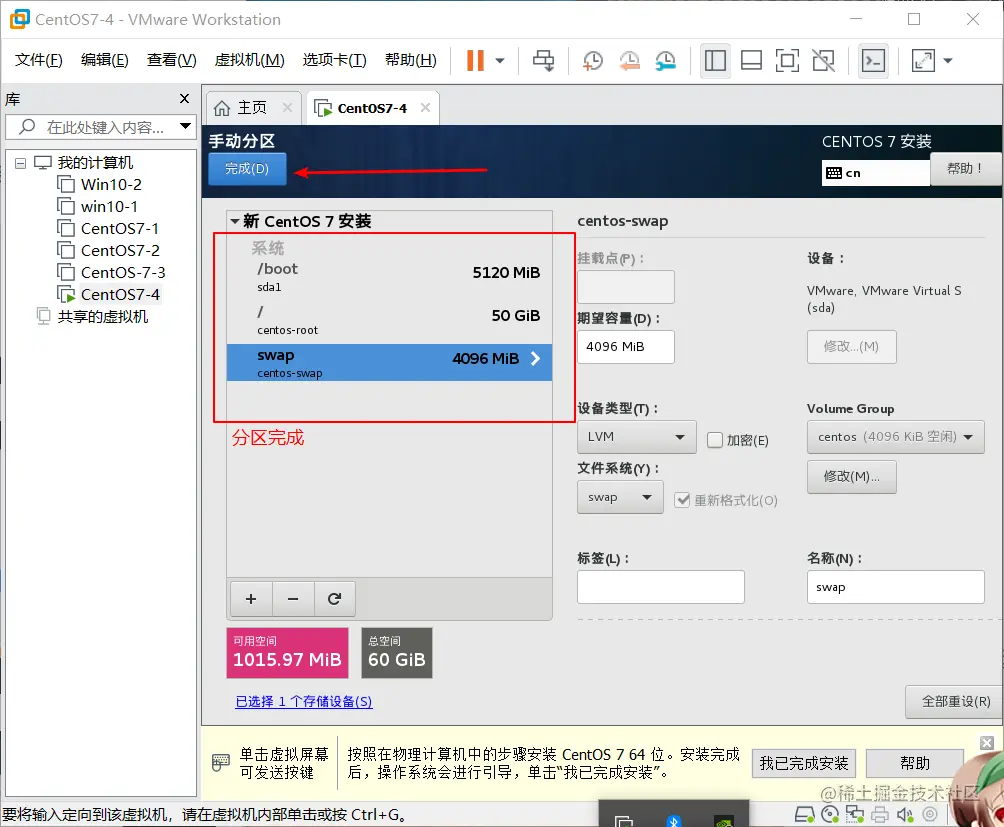Viewport: 1004px width, 827px height.
Task: Open the 文件系统 swap dropdown
Action: (620, 497)
